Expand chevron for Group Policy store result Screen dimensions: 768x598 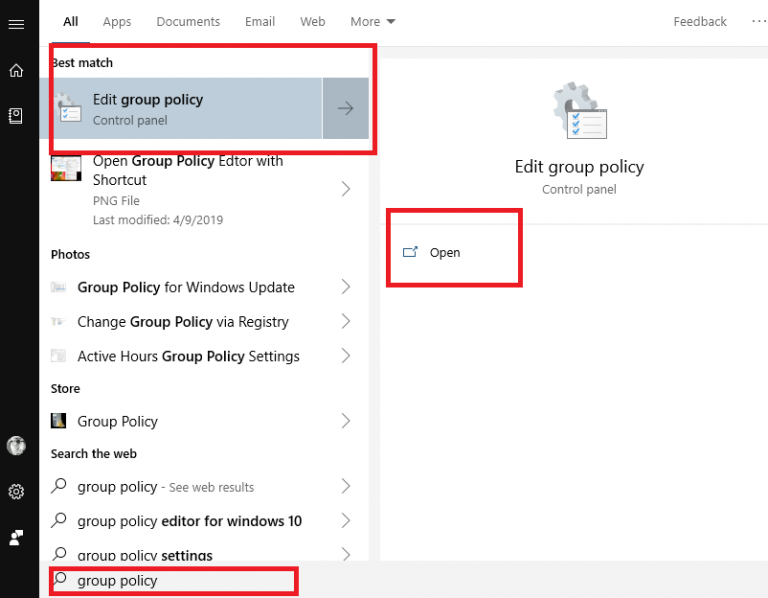346,421
